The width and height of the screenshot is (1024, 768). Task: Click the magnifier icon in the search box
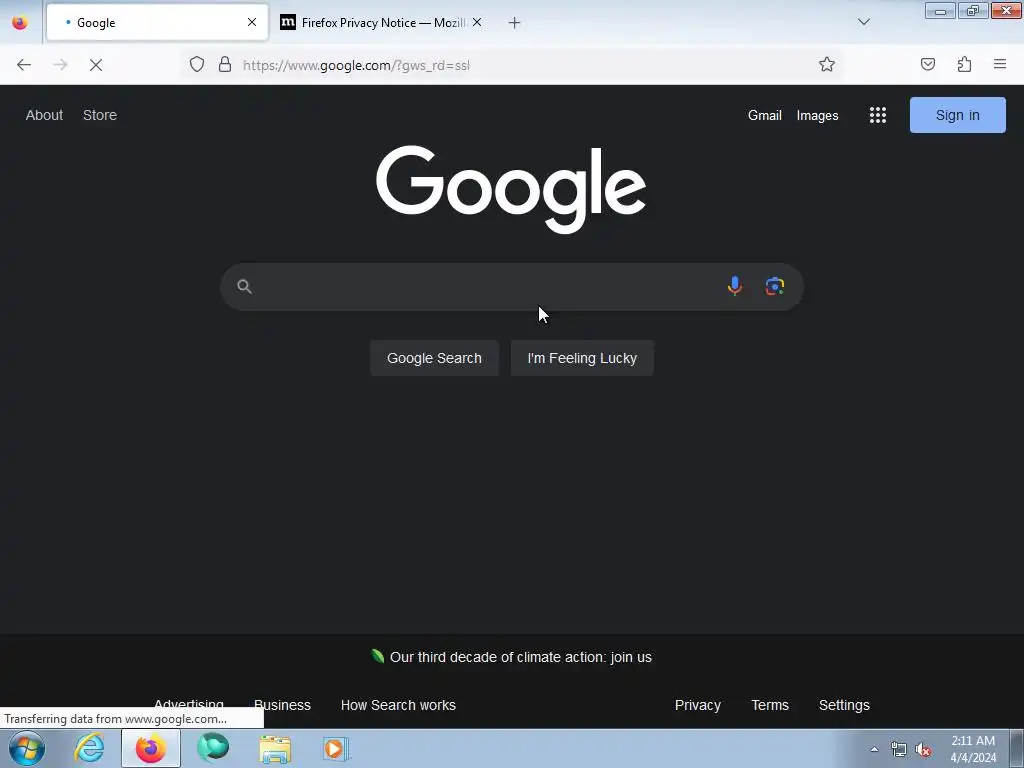[244, 286]
